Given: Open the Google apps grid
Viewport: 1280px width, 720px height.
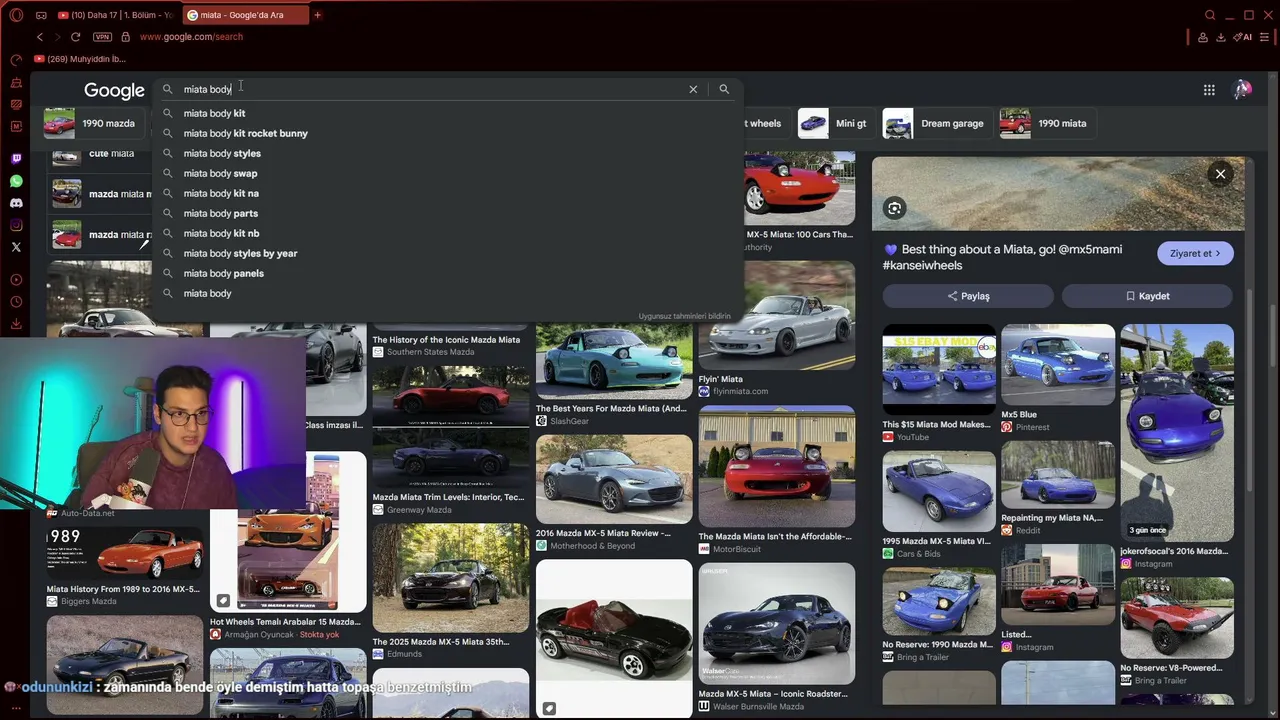Looking at the screenshot, I should pos(1209,90).
